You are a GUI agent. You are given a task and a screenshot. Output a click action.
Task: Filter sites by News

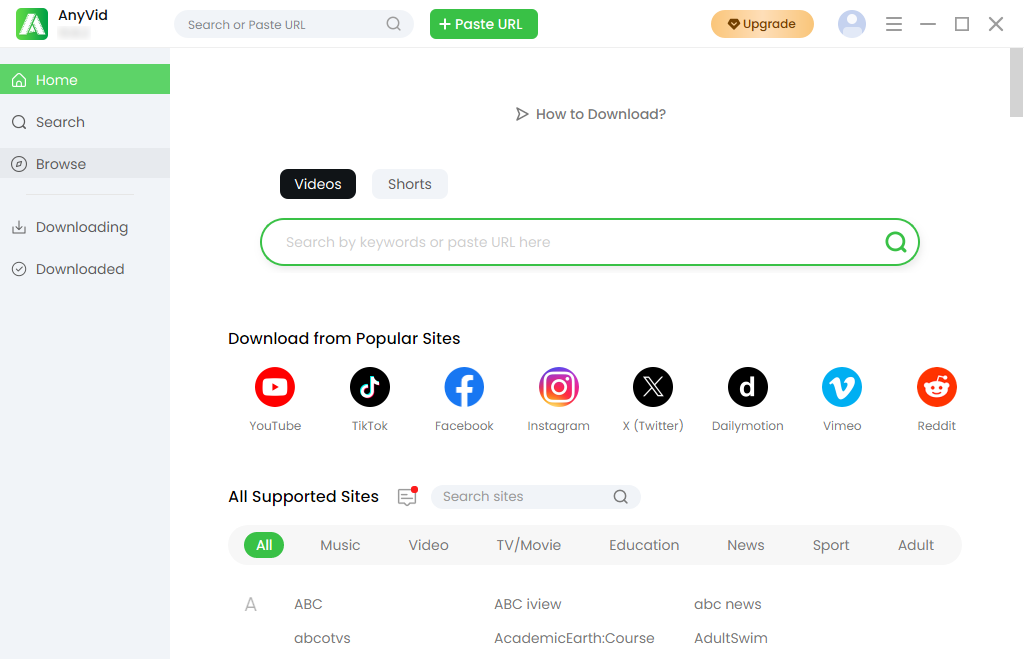[x=746, y=545]
